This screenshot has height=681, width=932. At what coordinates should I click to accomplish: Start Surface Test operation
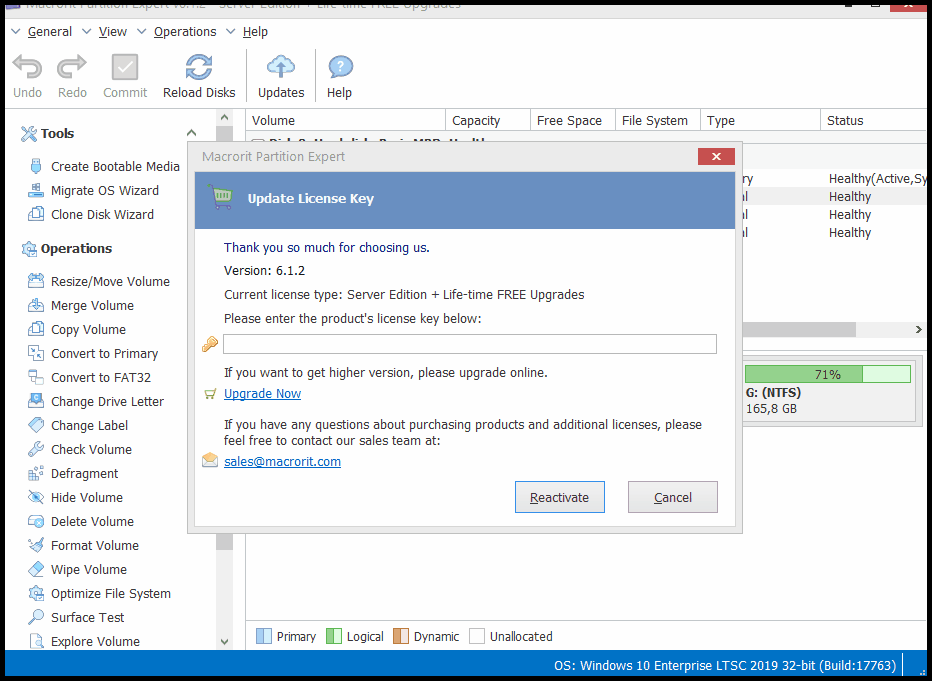[77, 617]
